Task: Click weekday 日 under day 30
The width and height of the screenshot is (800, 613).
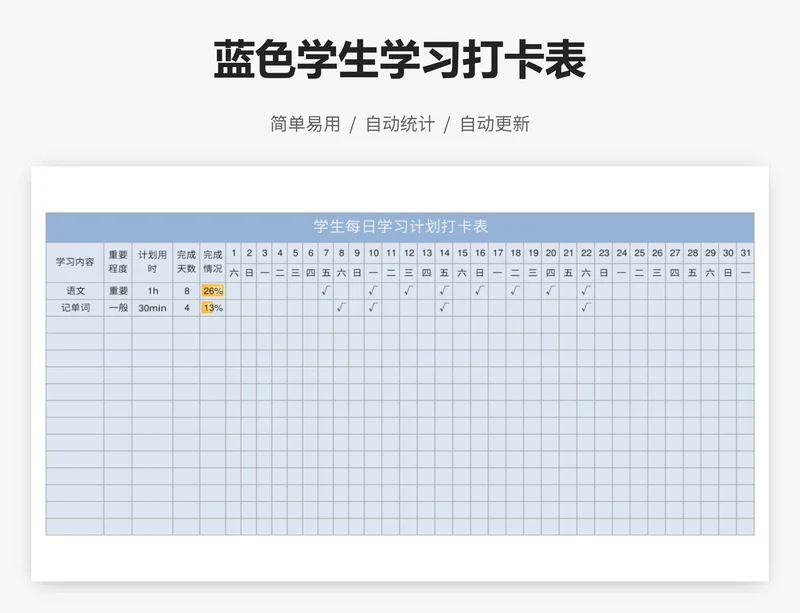Action: coord(728,273)
